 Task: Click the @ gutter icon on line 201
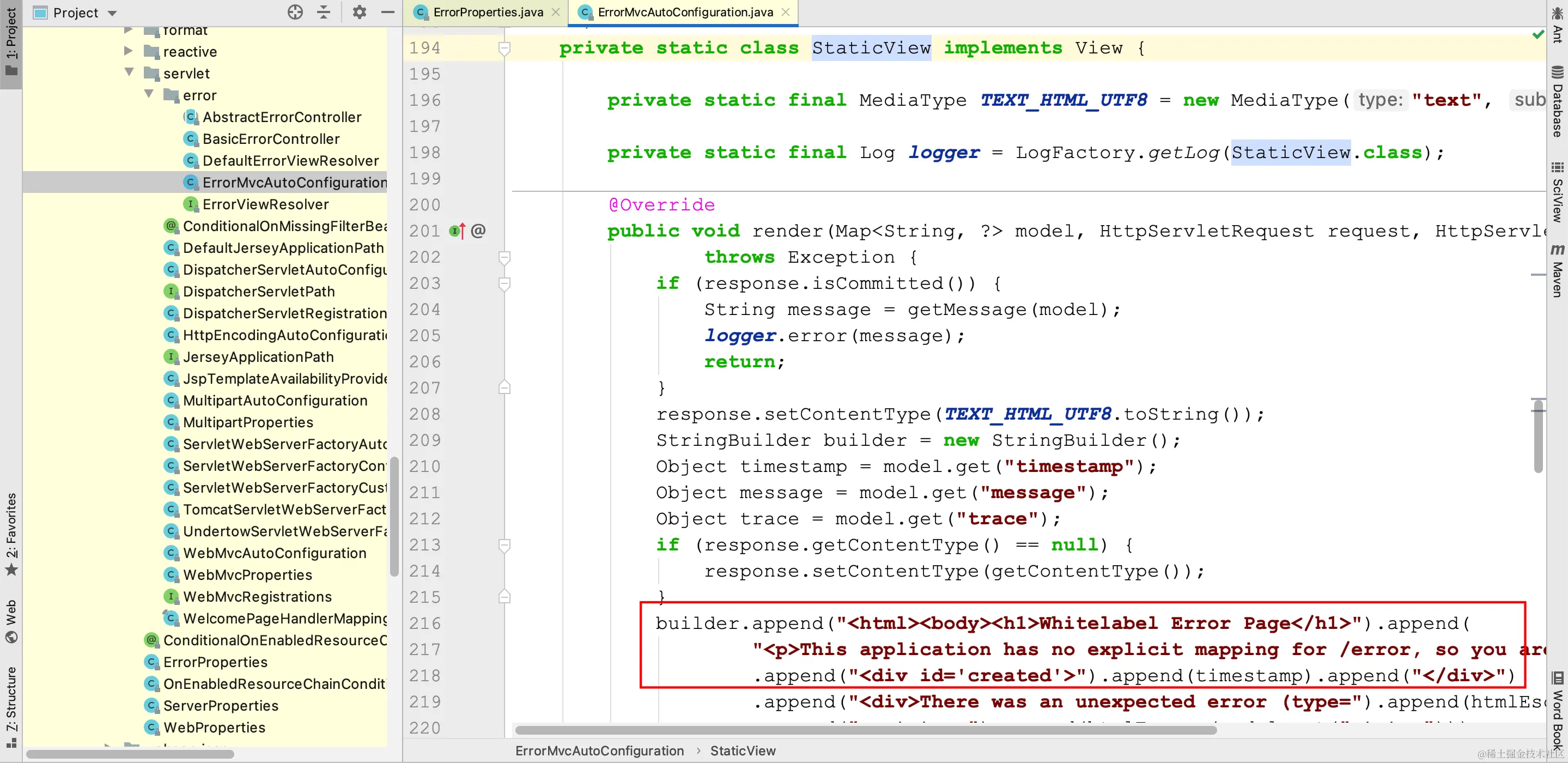478,231
